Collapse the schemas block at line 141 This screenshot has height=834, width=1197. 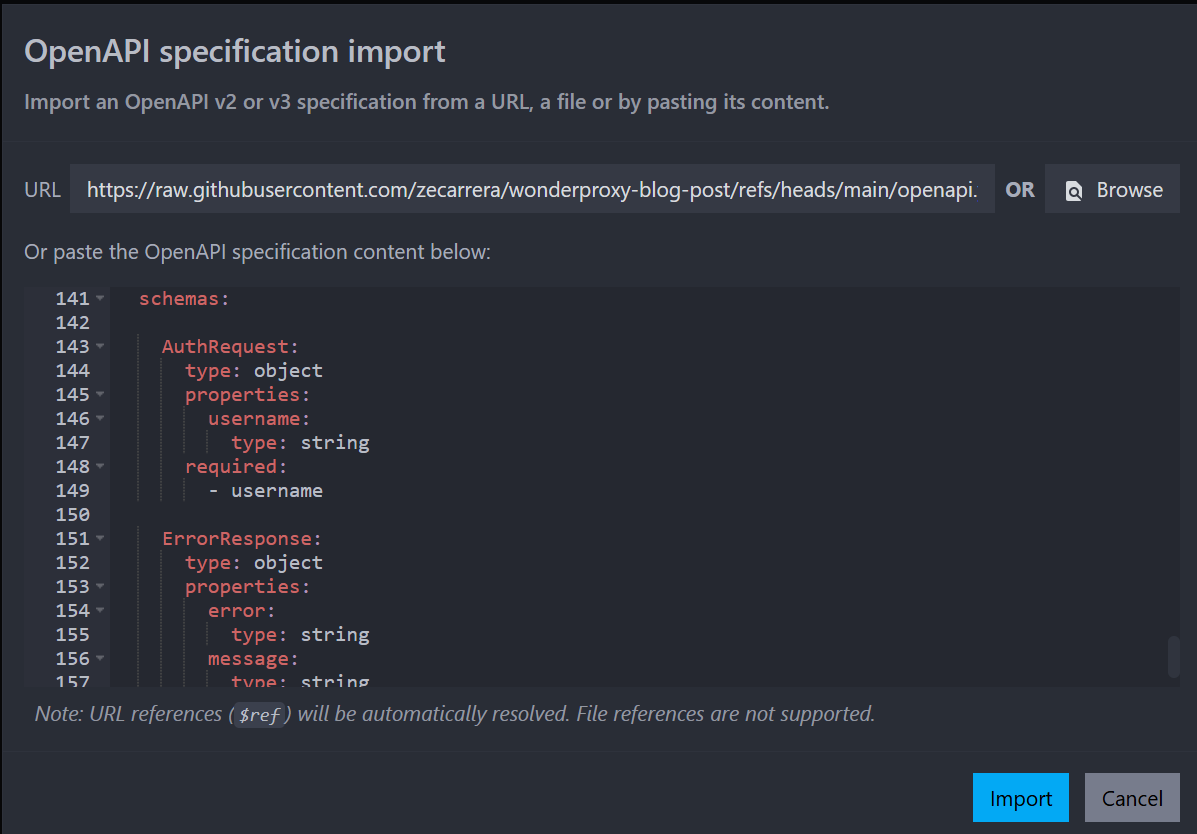100,298
